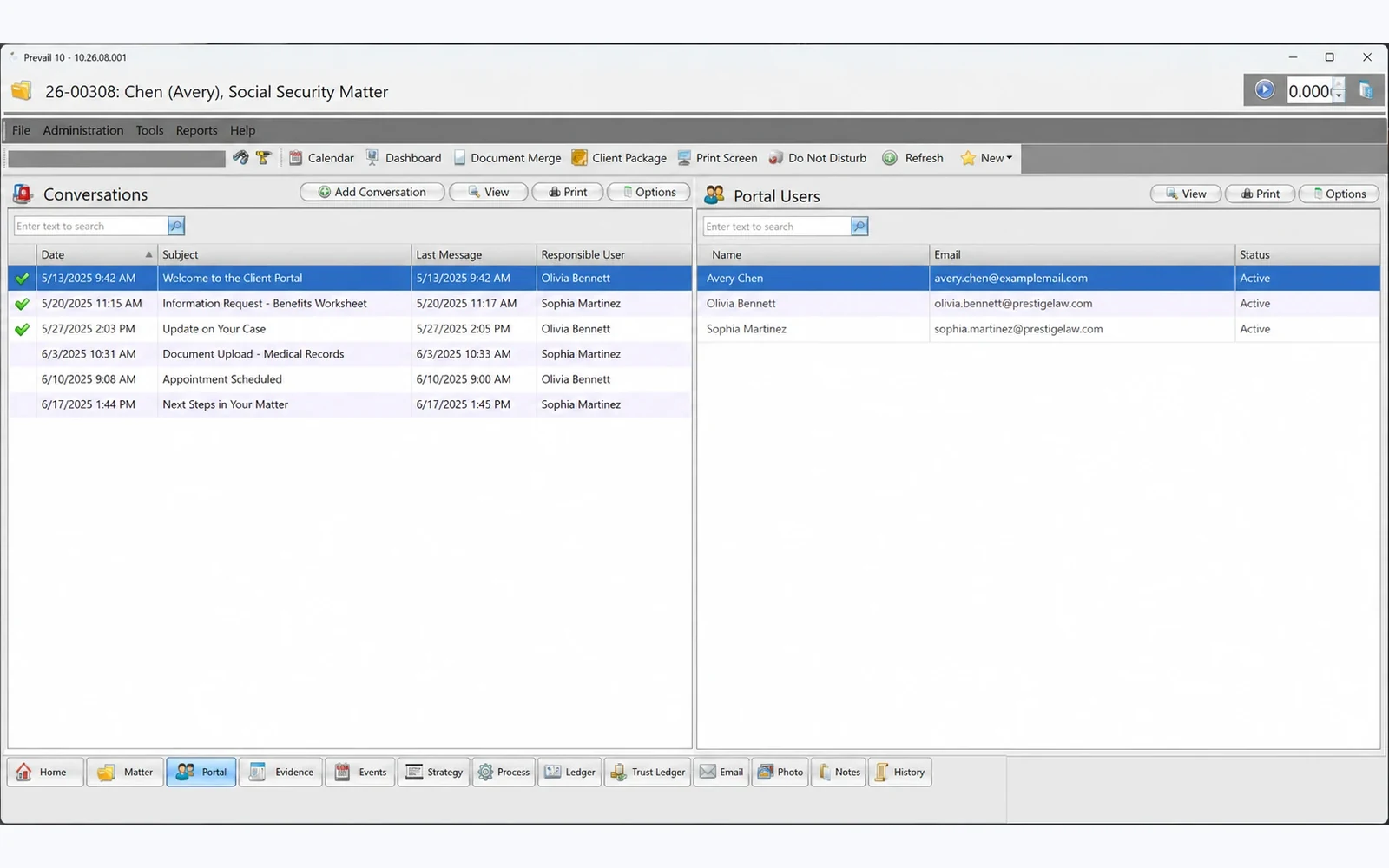
Task: Select the Portal tab
Action: coord(201,772)
